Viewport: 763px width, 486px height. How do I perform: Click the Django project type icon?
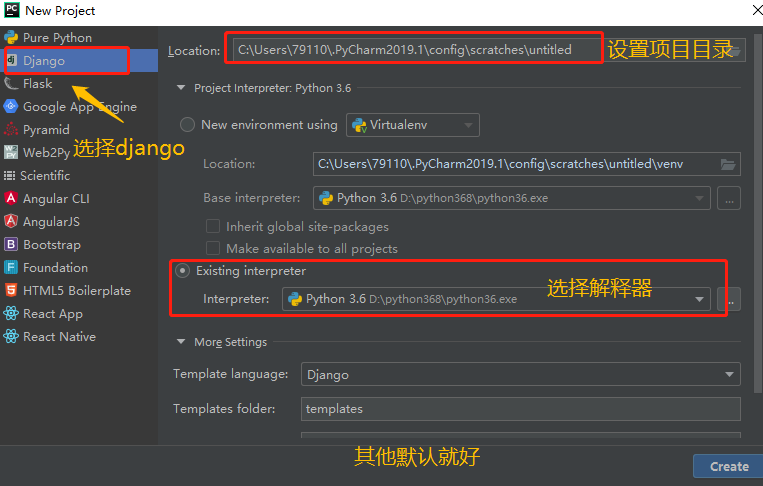click(12, 60)
